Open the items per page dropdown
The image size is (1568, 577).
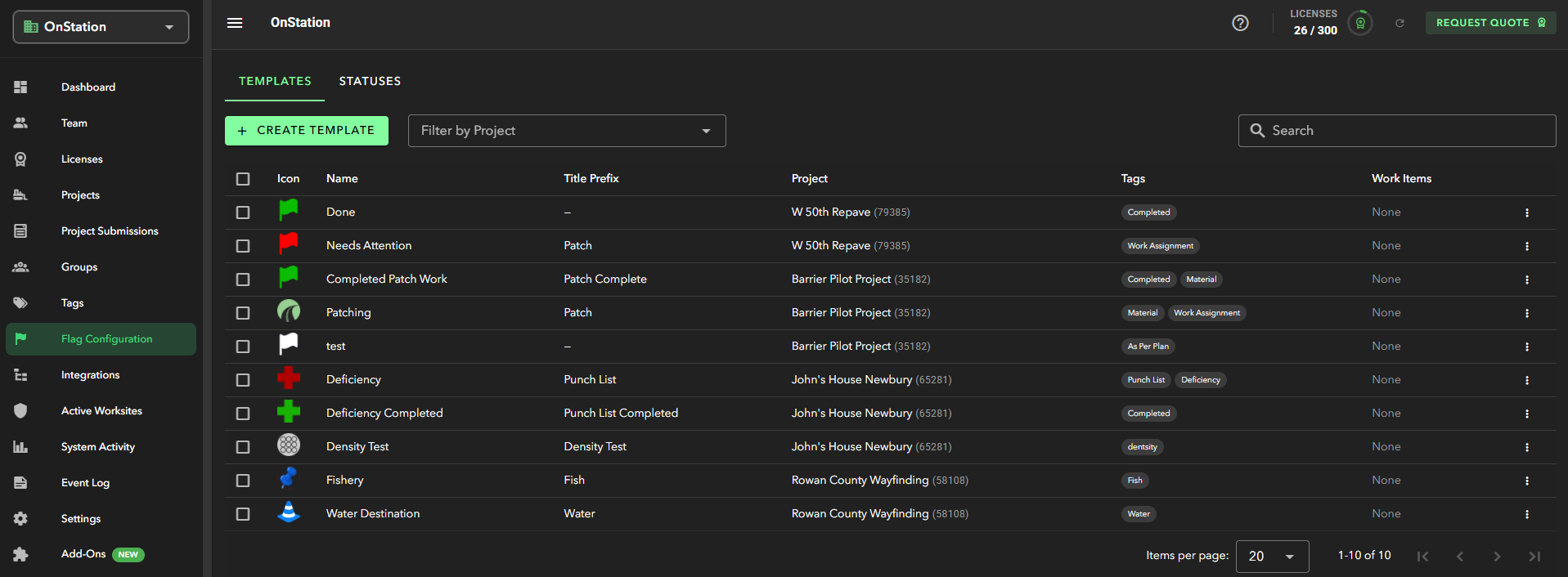[1272, 557]
